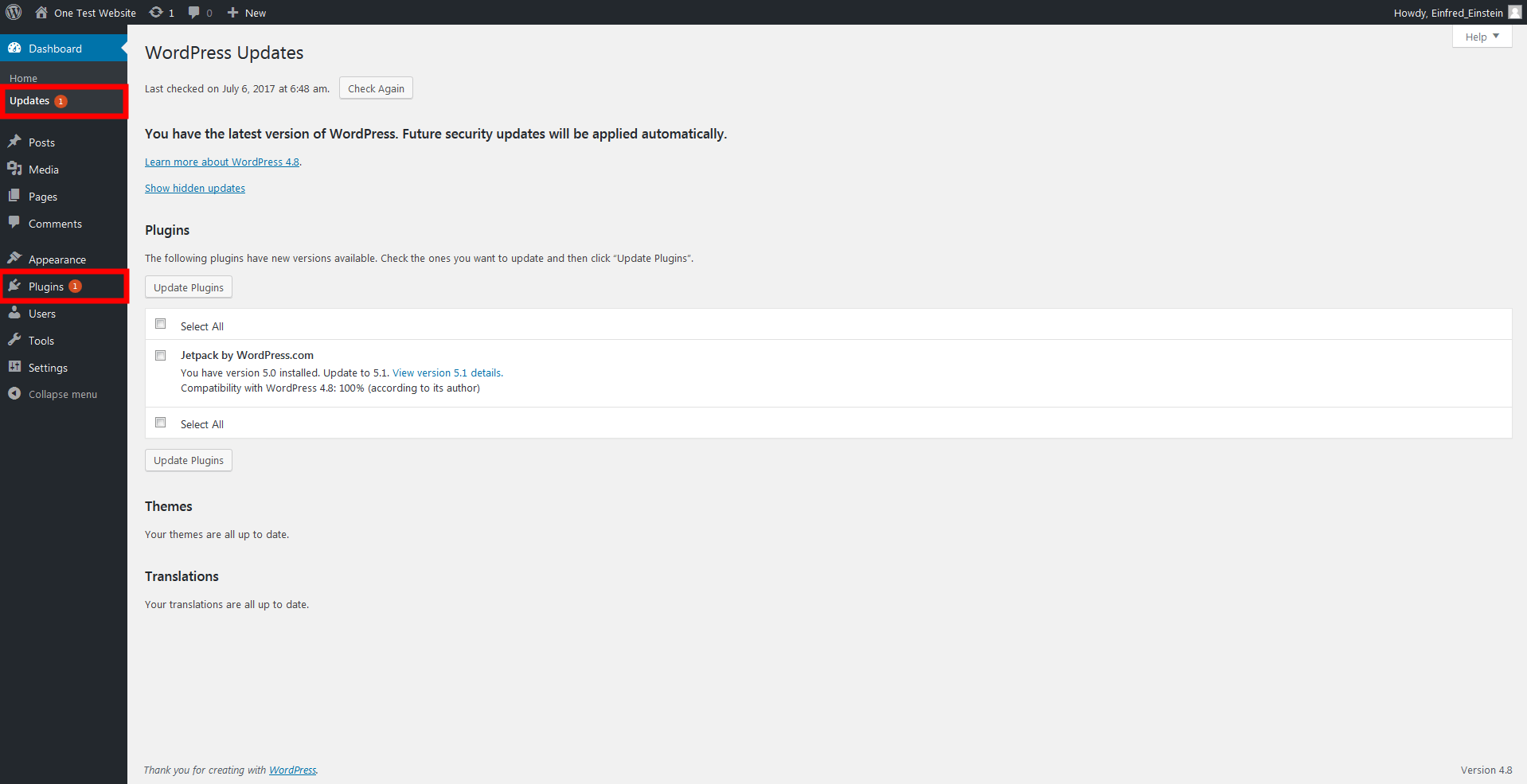
Task: Open the Media icon in sidebar
Action: pos(14,169)
